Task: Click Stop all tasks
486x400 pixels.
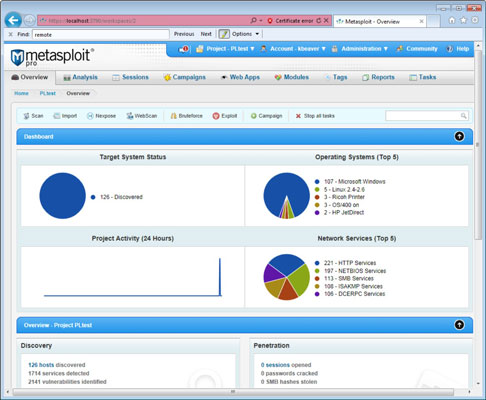Action: (x=315, y=116)
